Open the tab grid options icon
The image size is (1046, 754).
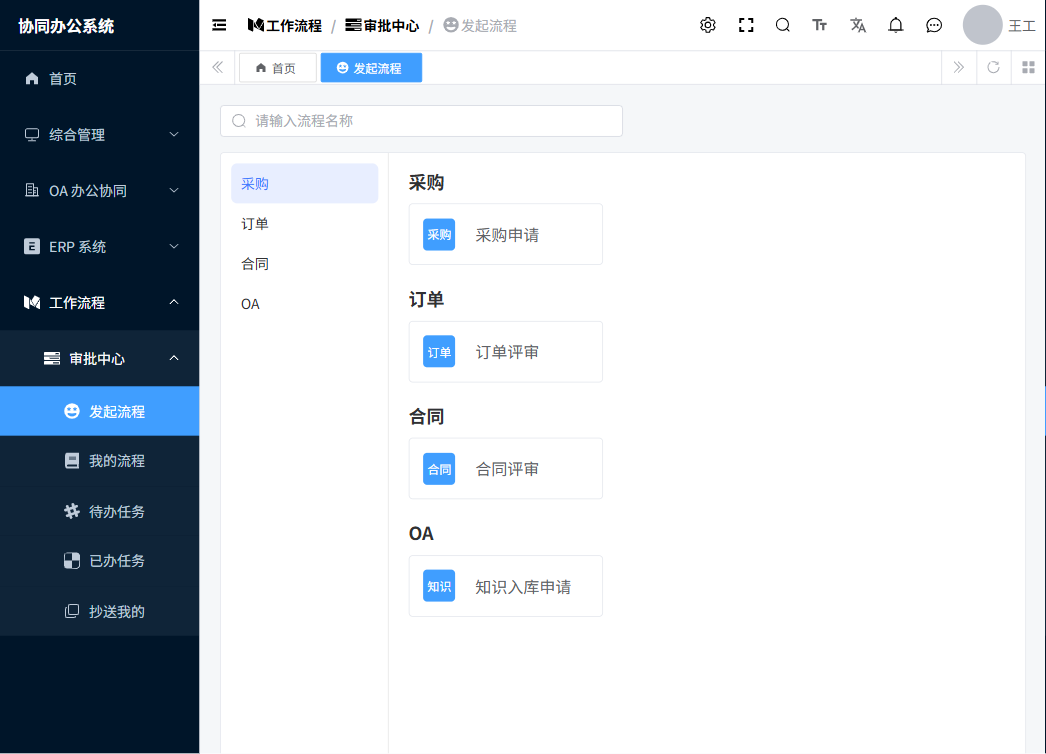(x=1029, y=67)
